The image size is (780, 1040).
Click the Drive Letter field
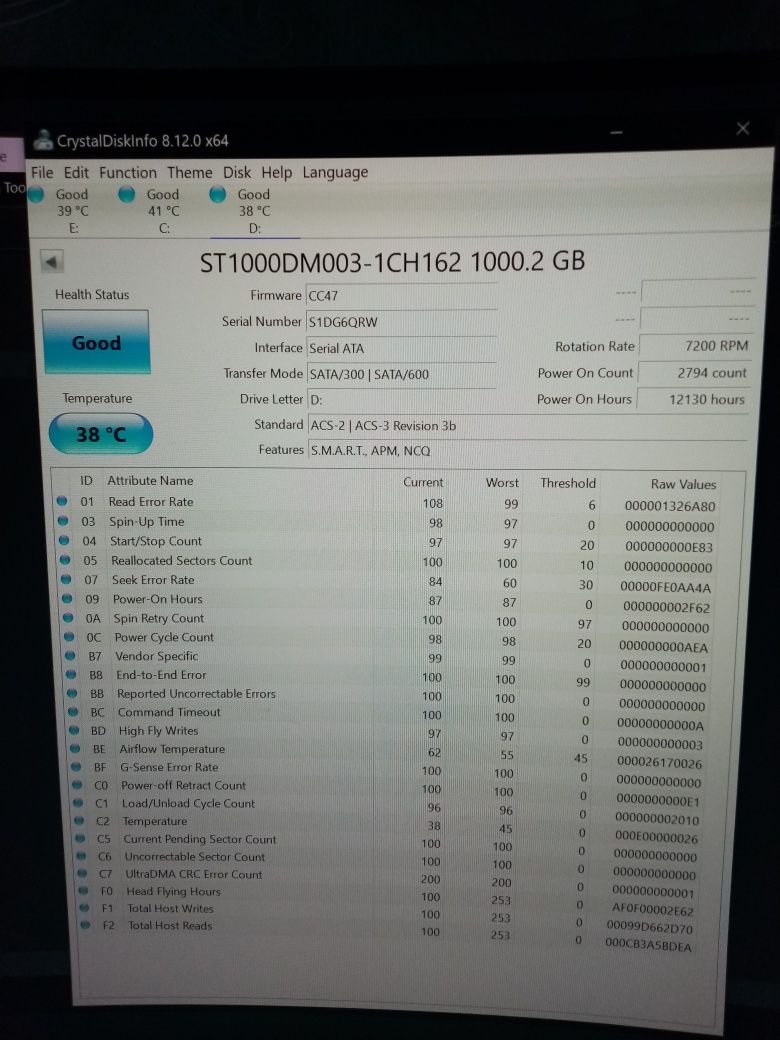pyautogui.click(x=401, y=400)
